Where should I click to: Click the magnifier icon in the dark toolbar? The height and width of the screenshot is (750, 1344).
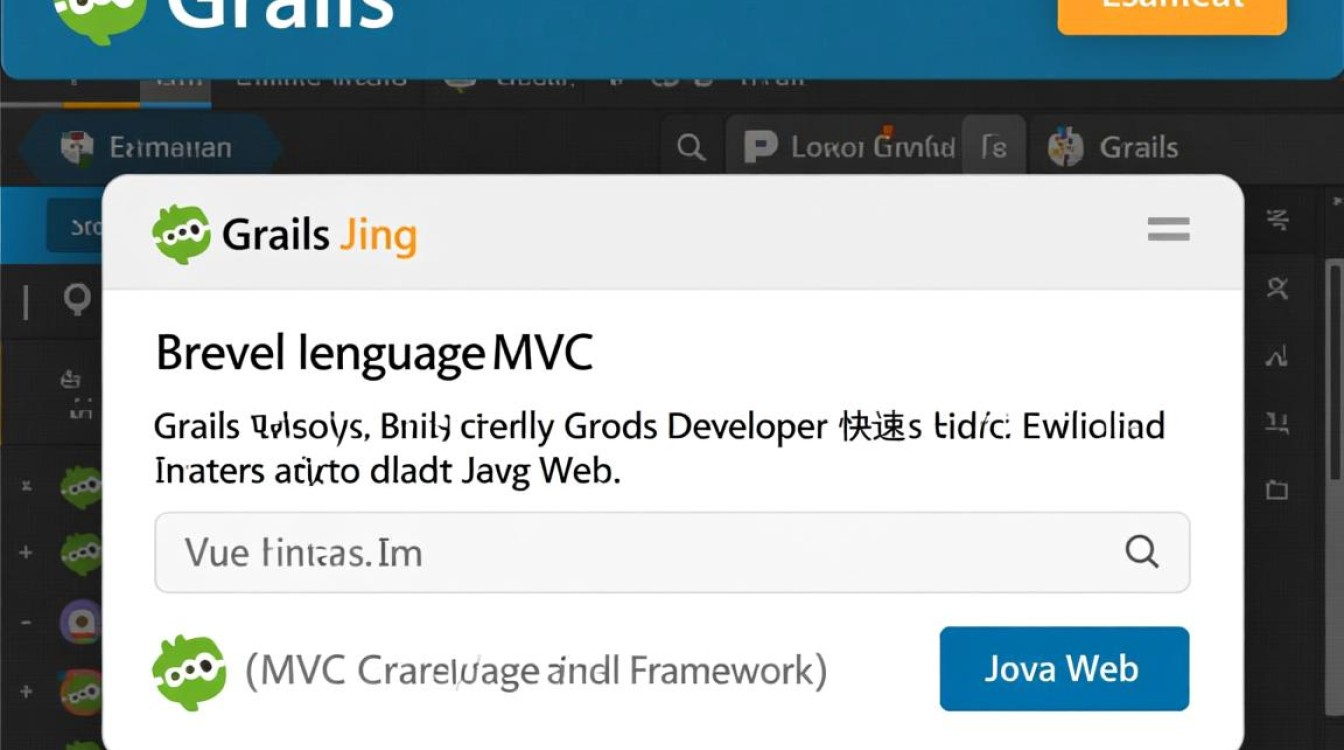(x=691, y=148)
